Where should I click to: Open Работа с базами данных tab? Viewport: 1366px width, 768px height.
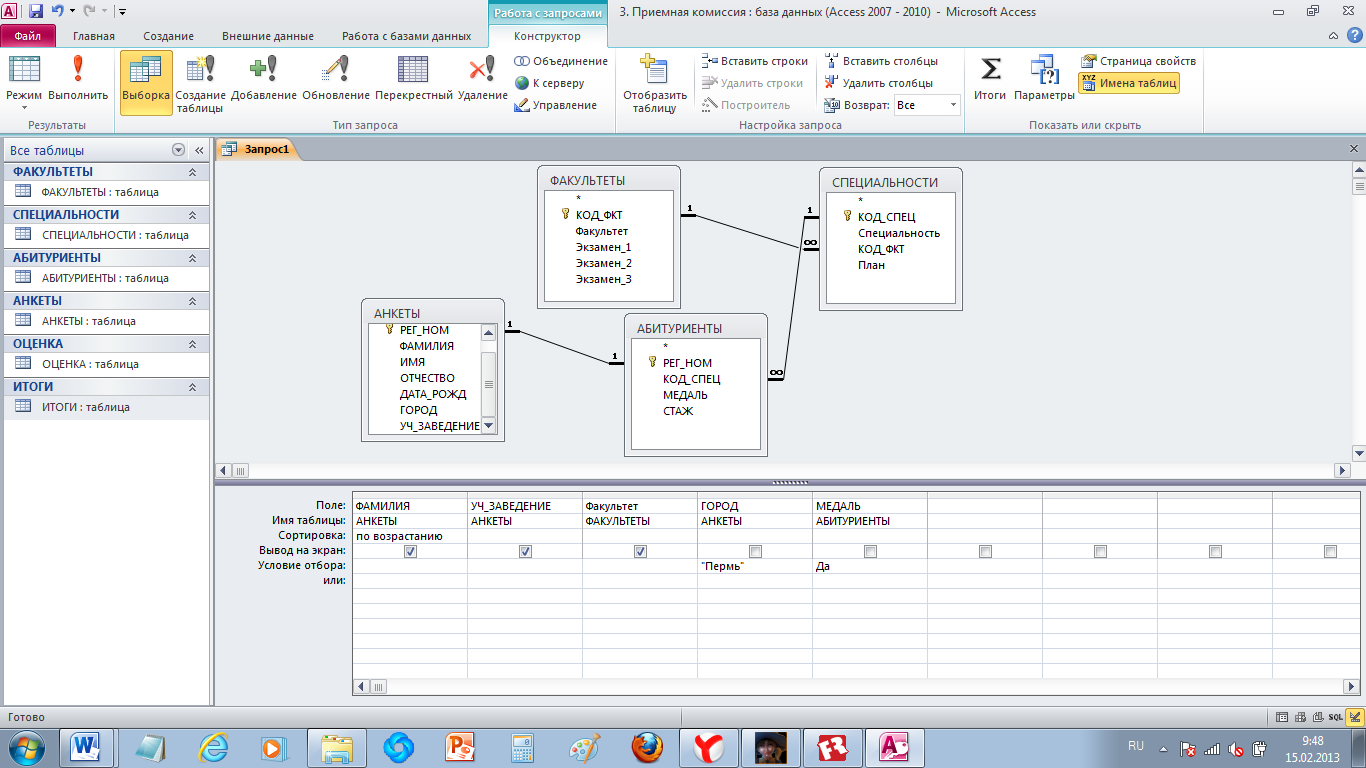tap(406, 36)
